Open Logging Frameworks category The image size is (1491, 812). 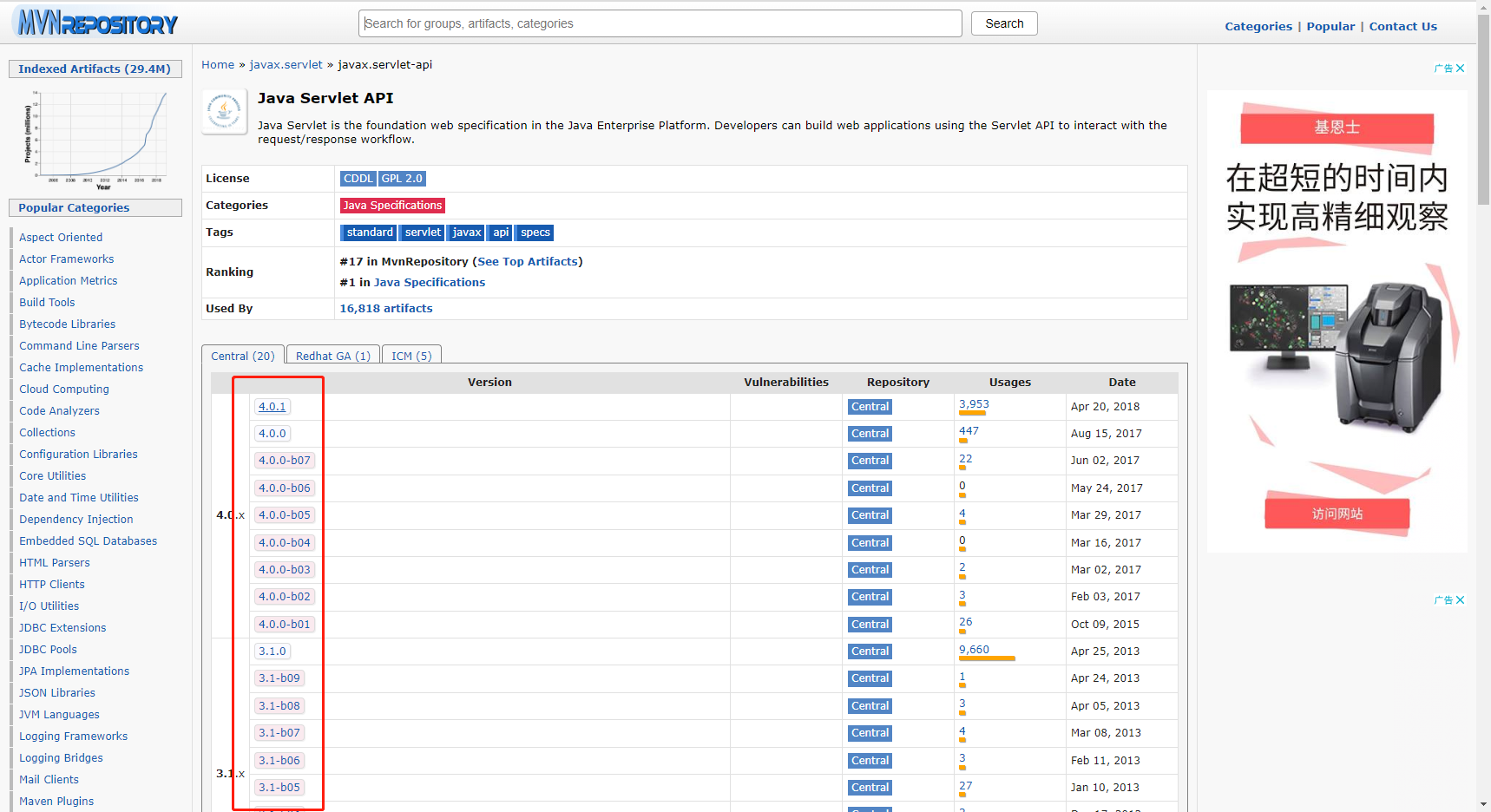coord(74,737)
